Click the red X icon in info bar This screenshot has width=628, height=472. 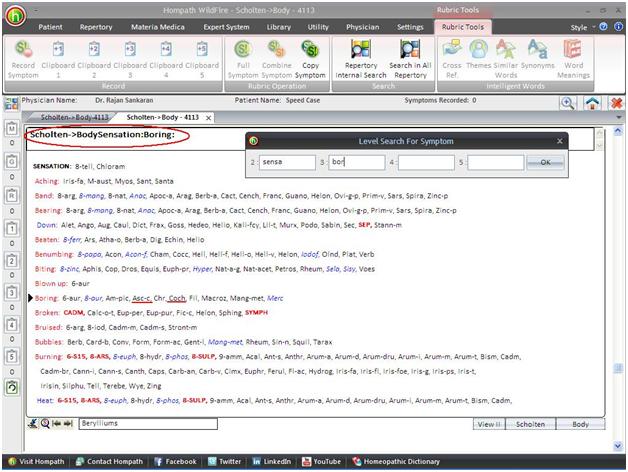click(617, 103)
